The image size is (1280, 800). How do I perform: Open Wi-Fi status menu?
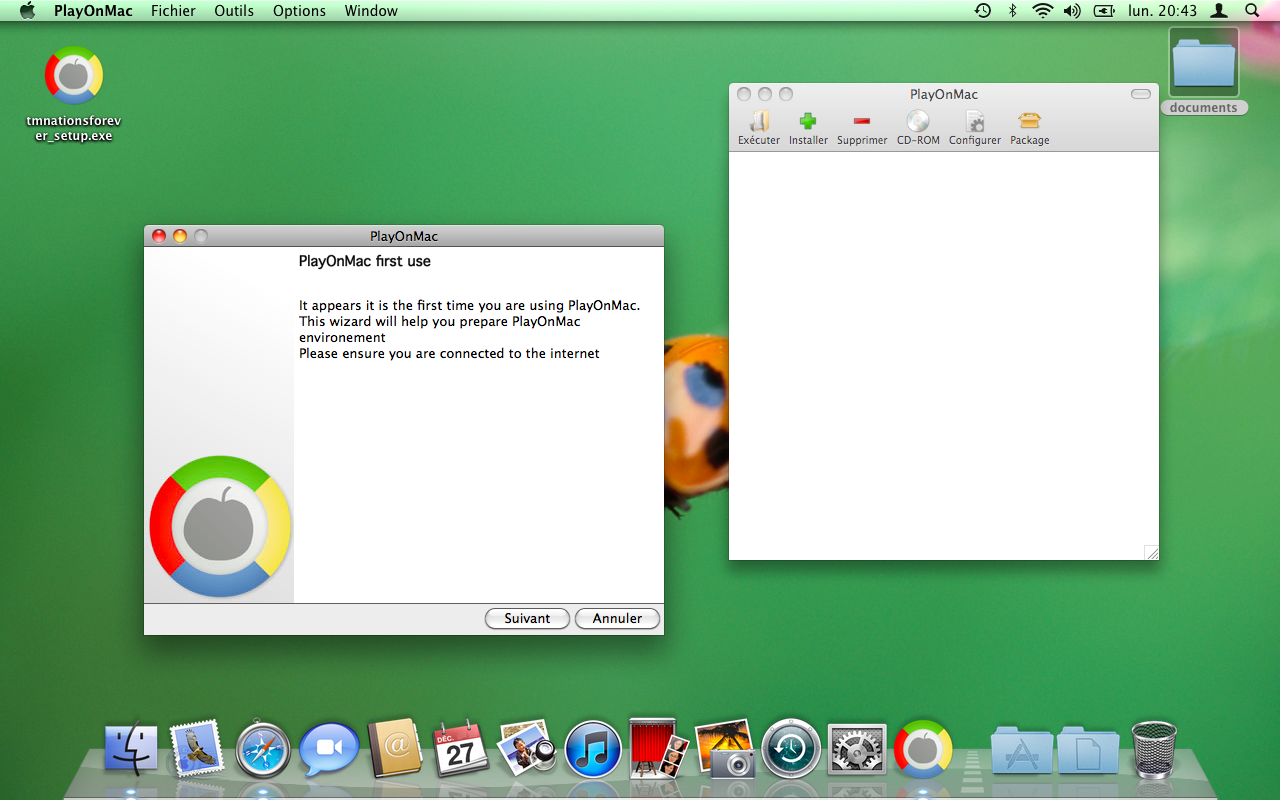1043,11
